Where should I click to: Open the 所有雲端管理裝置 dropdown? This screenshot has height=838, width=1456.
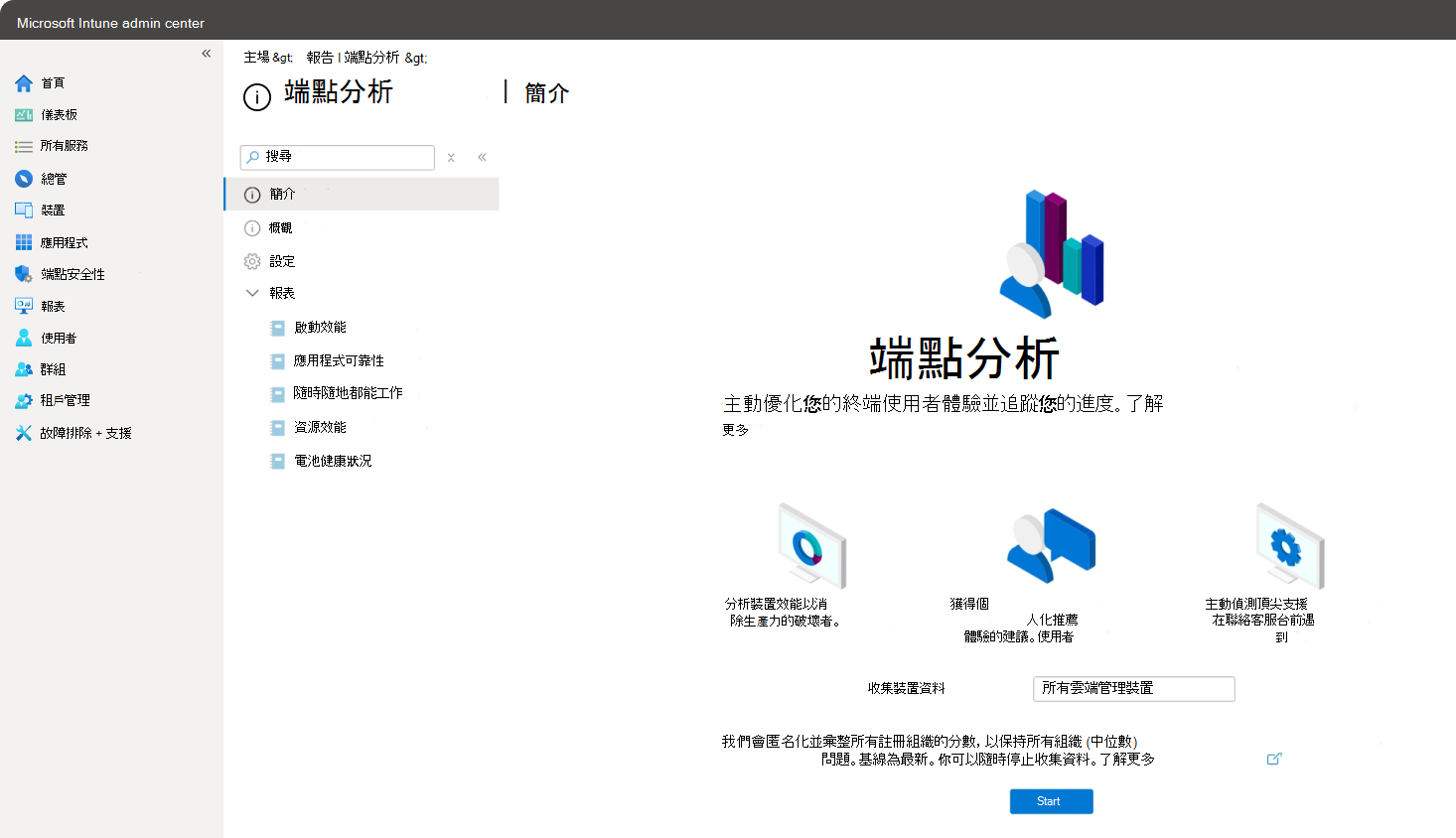(1134, 689)
